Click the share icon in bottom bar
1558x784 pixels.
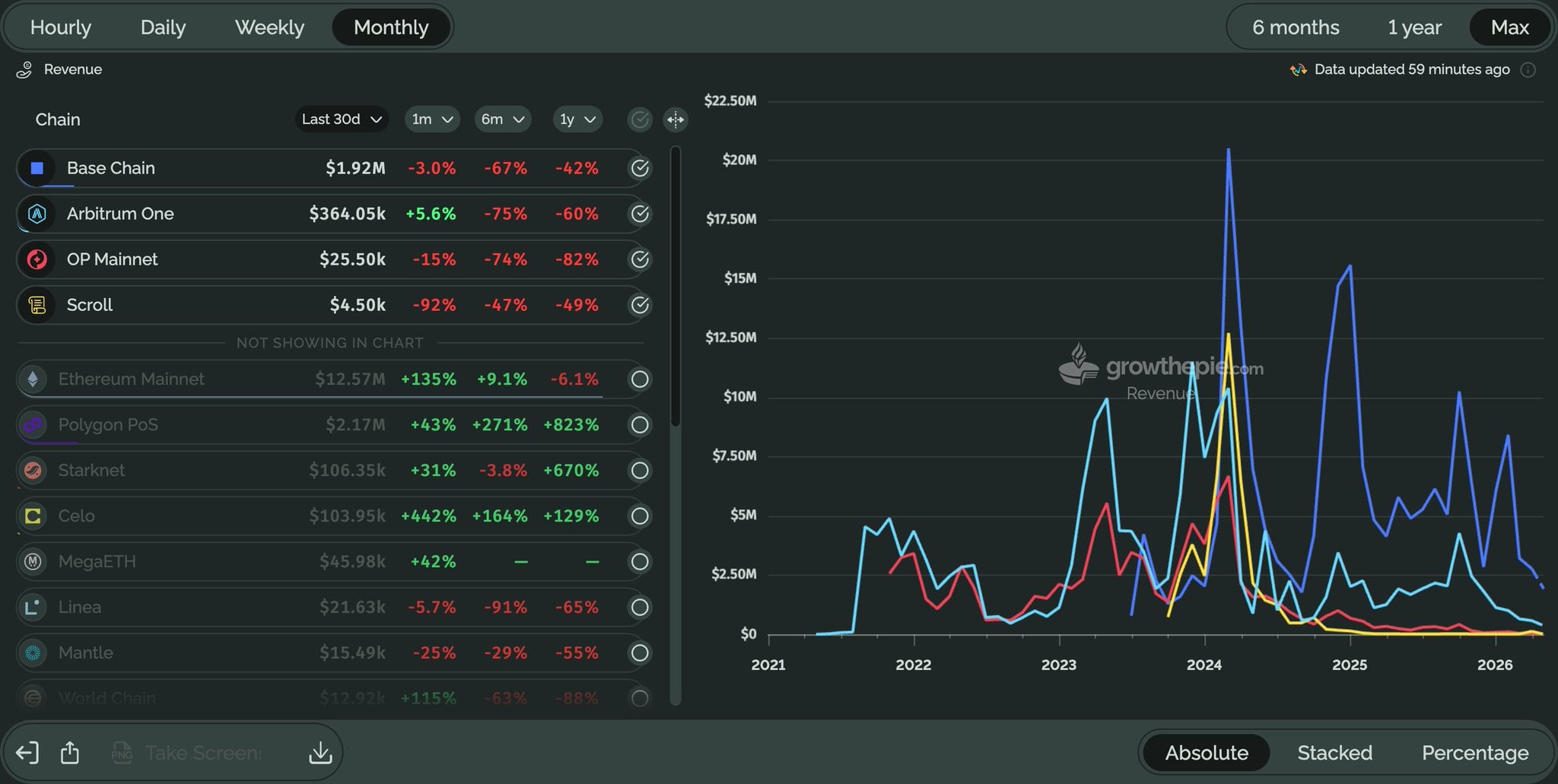pyautogui.click(x=70, y=753)
